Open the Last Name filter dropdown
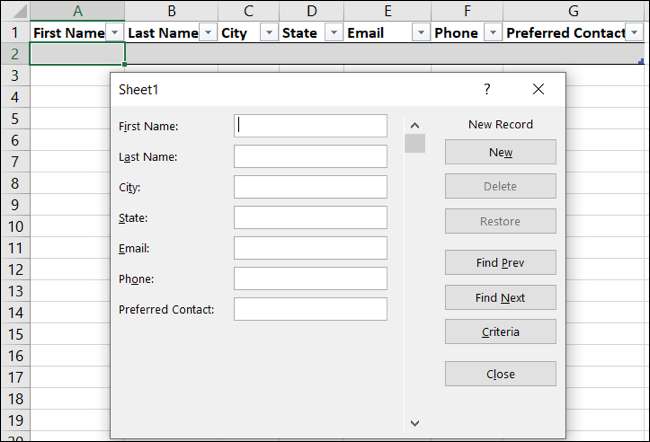The height and width of the screenshot is (442, 650). tap(207, 33)
